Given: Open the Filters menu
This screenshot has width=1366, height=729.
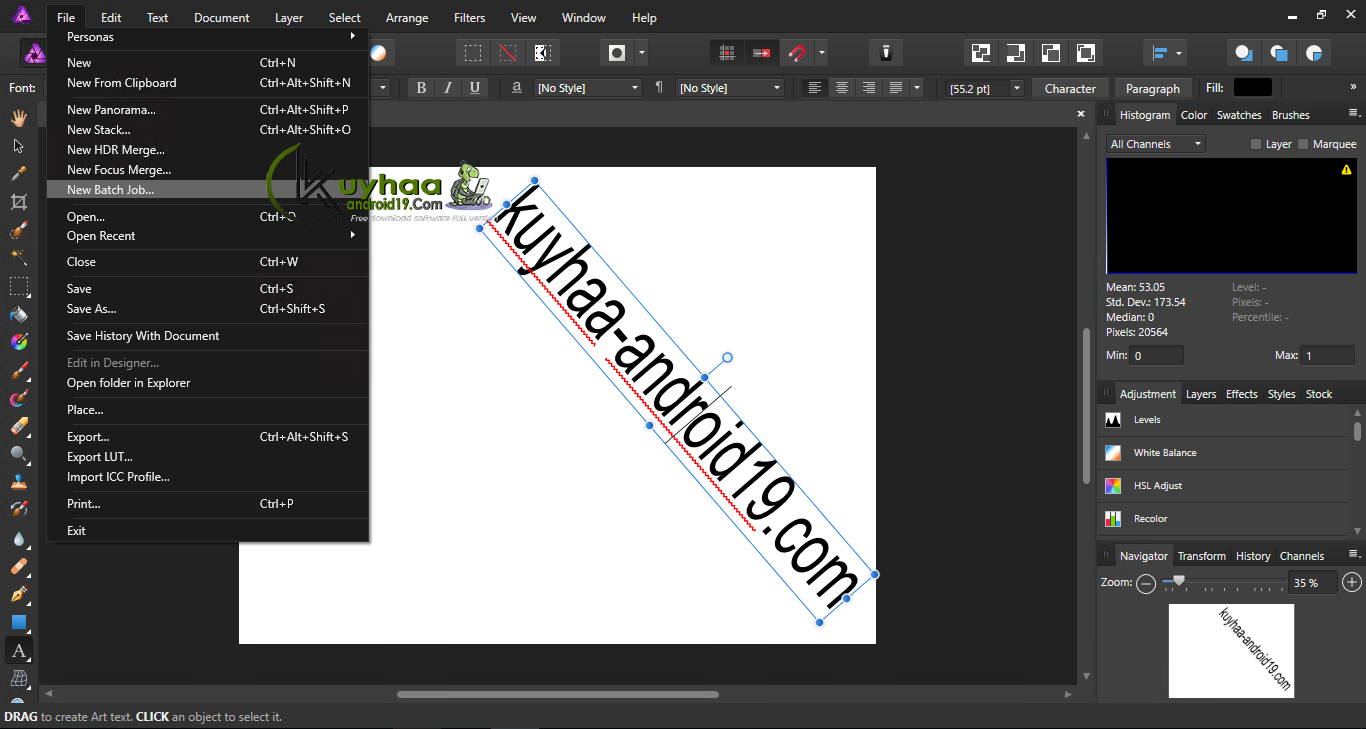Looking at the screenshot, I should tap(469, 17).
